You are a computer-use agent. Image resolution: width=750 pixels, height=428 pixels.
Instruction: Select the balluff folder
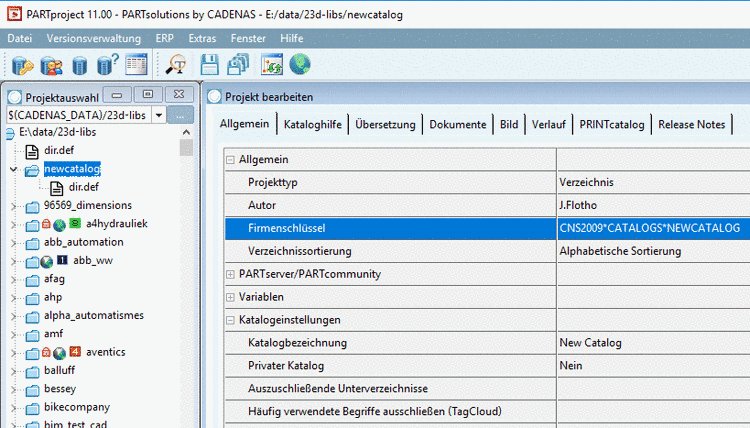pos(59,370)
